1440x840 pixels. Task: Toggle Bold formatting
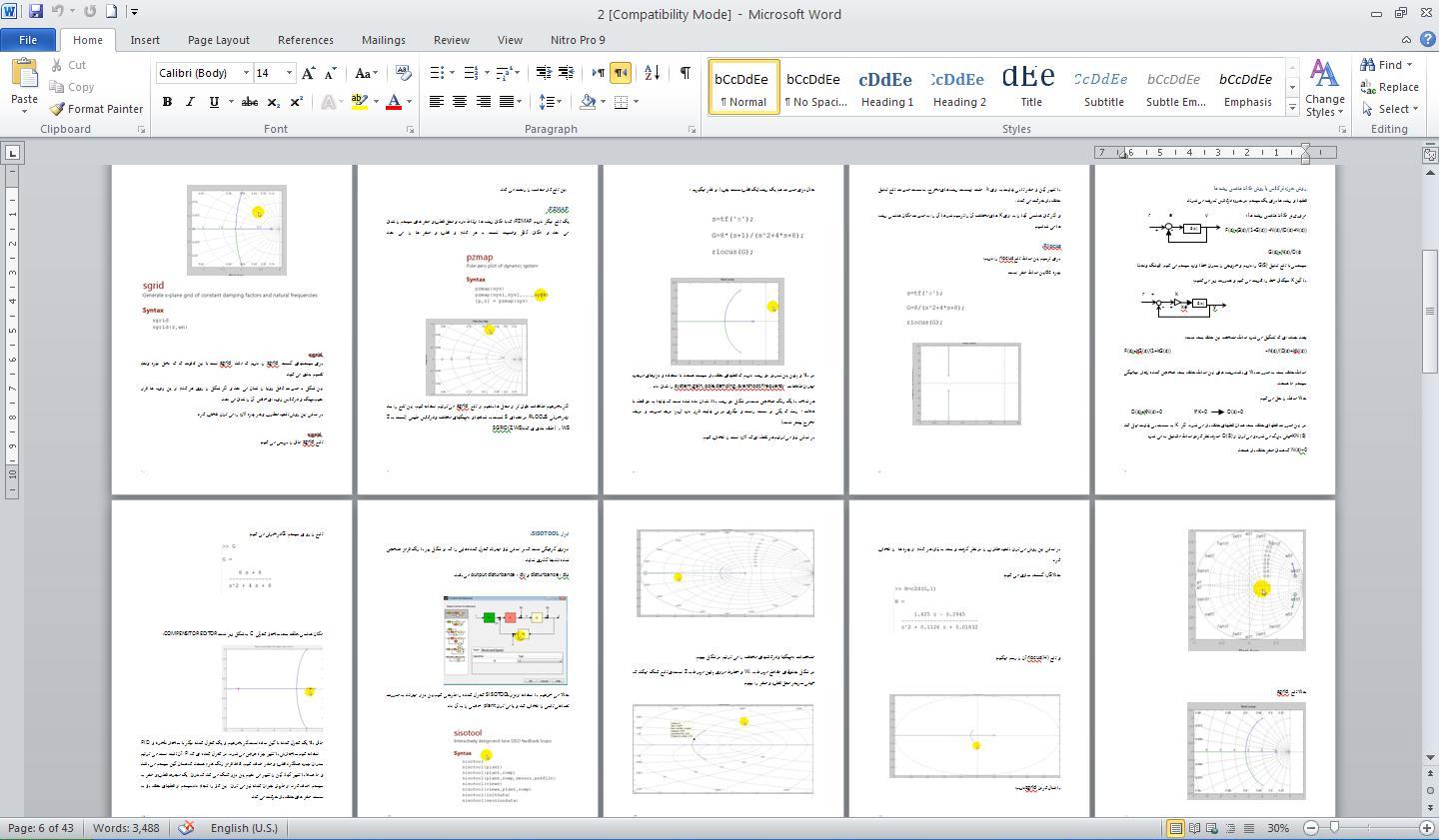click(167, 102)
